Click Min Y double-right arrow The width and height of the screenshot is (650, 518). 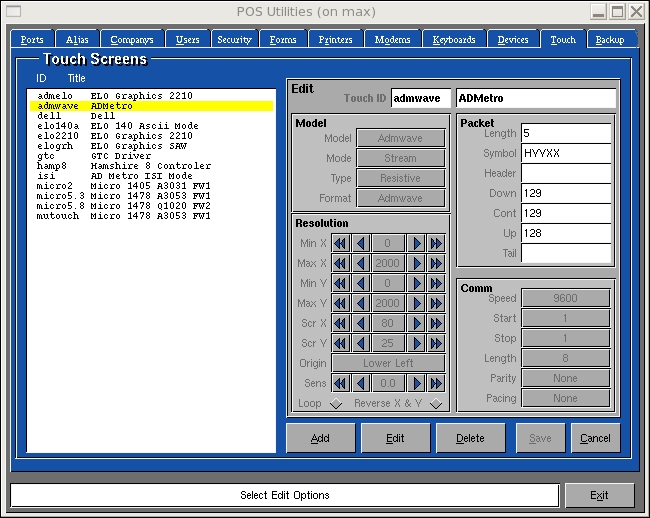(x=436, y=283)
